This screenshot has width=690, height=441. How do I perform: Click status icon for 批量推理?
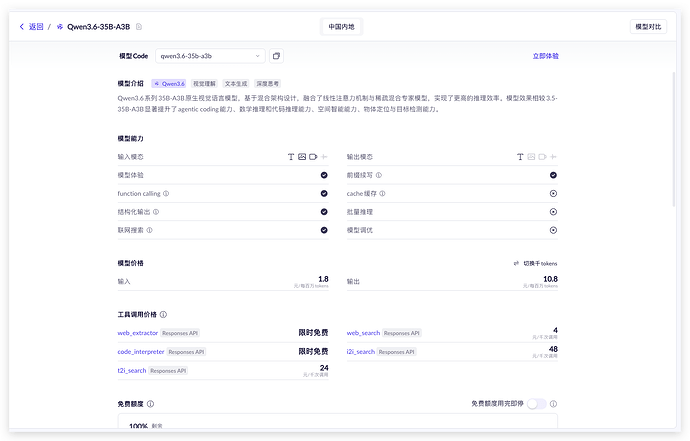(553, 212)
